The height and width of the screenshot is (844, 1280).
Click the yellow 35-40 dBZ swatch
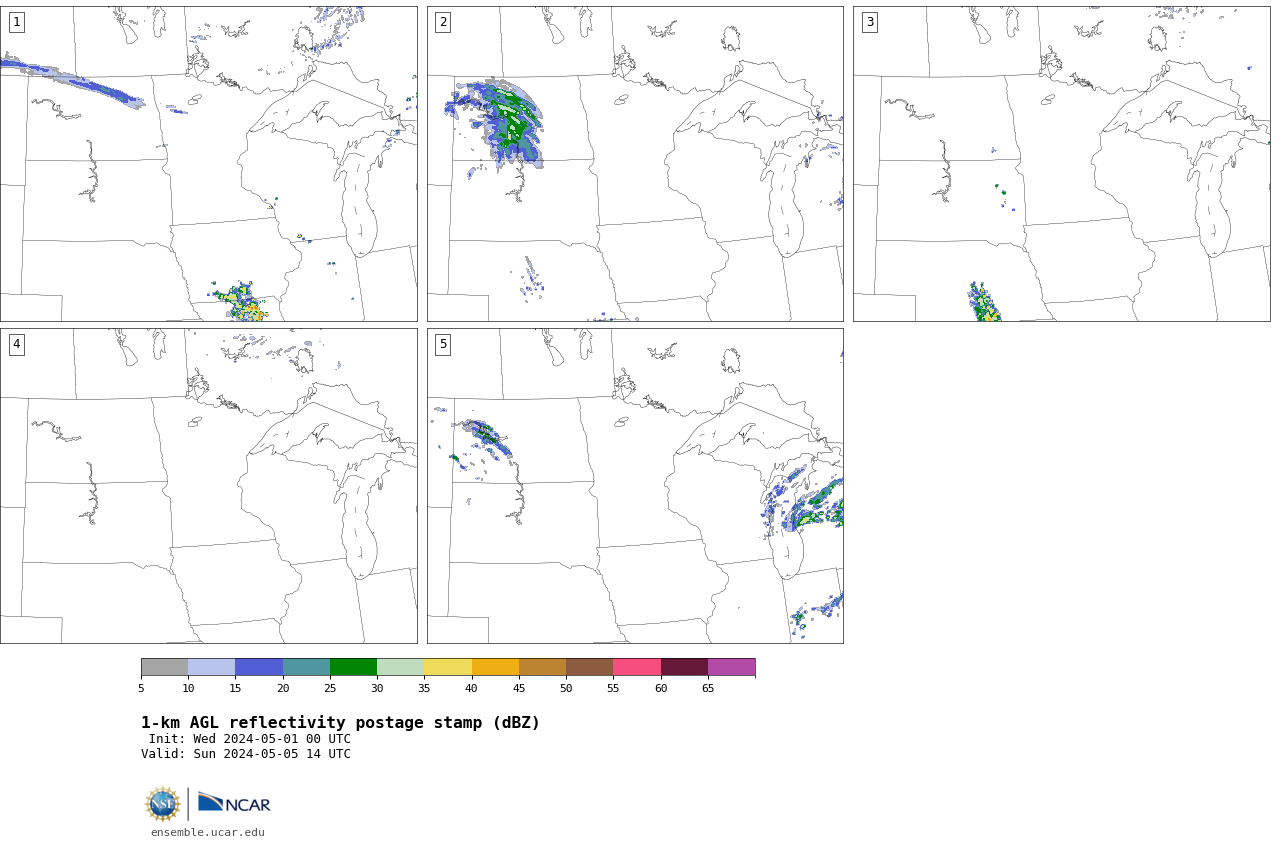pos(448,667)
